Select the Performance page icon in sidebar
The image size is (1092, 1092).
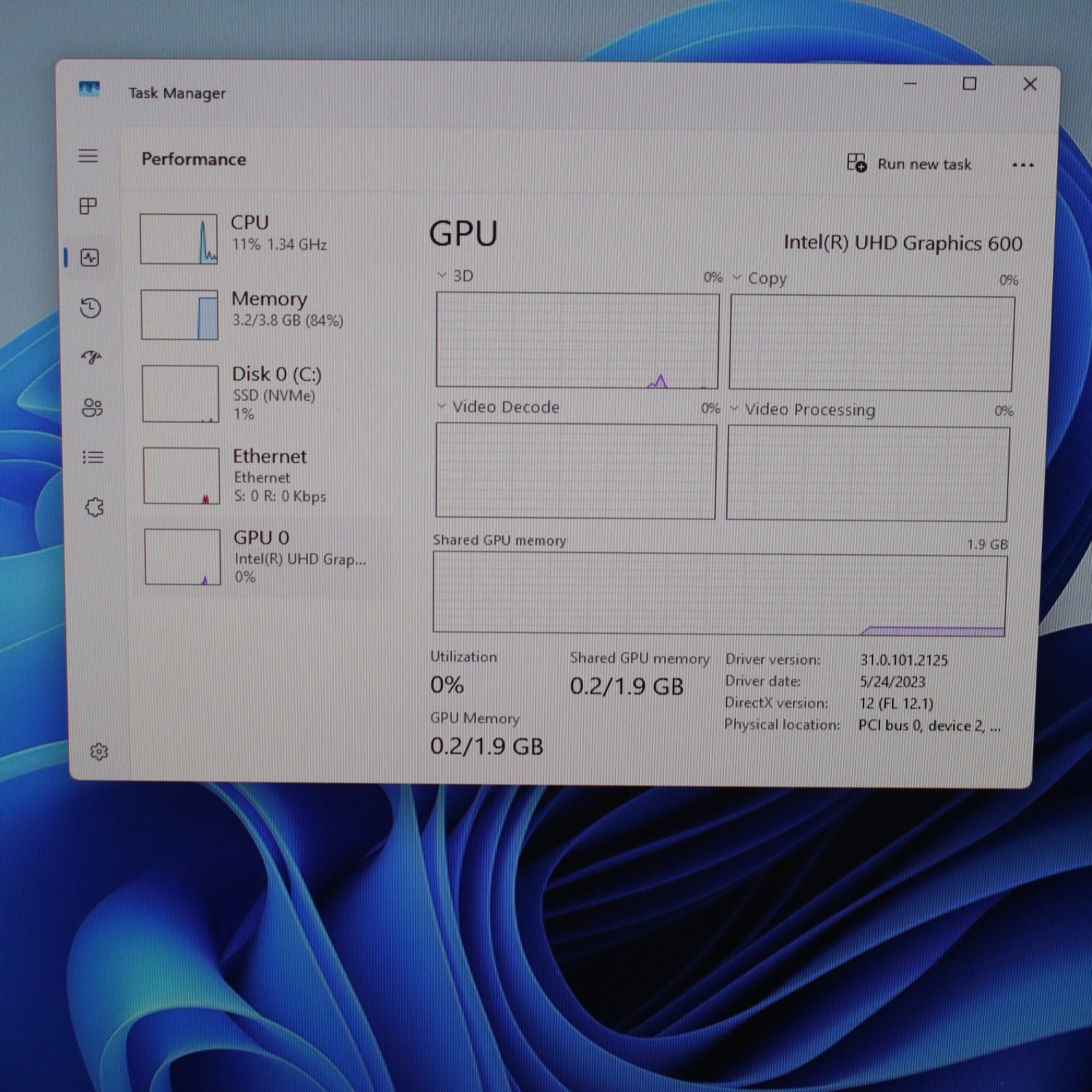(x=90, y=257)
